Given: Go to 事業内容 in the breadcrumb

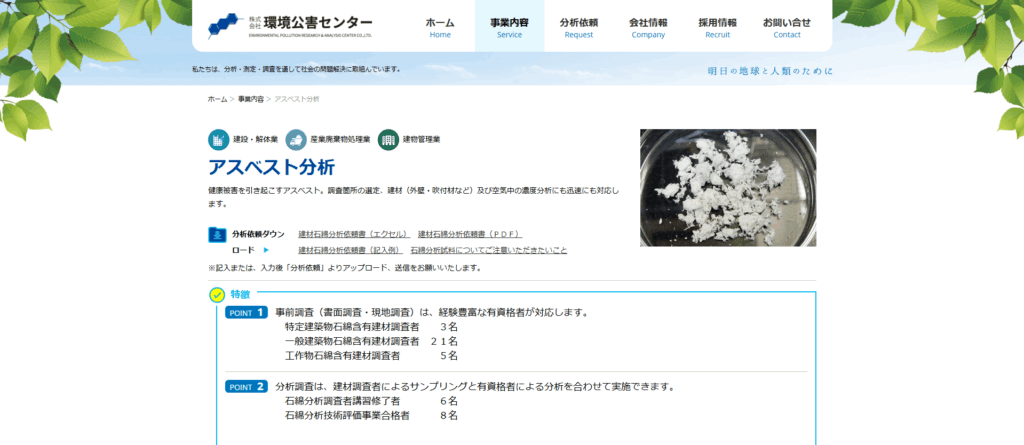Looking at the screenshot, I should [251, 99].
